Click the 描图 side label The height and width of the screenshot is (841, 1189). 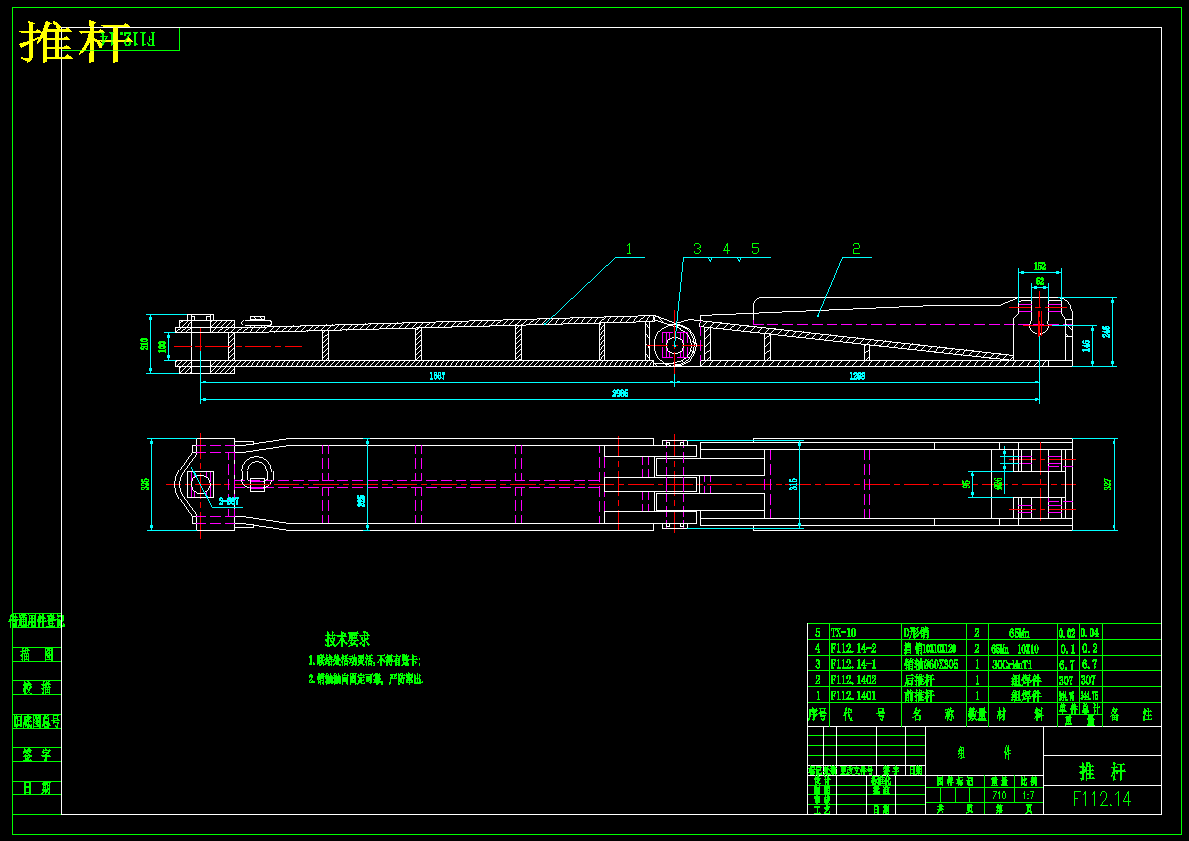point(36,654)
